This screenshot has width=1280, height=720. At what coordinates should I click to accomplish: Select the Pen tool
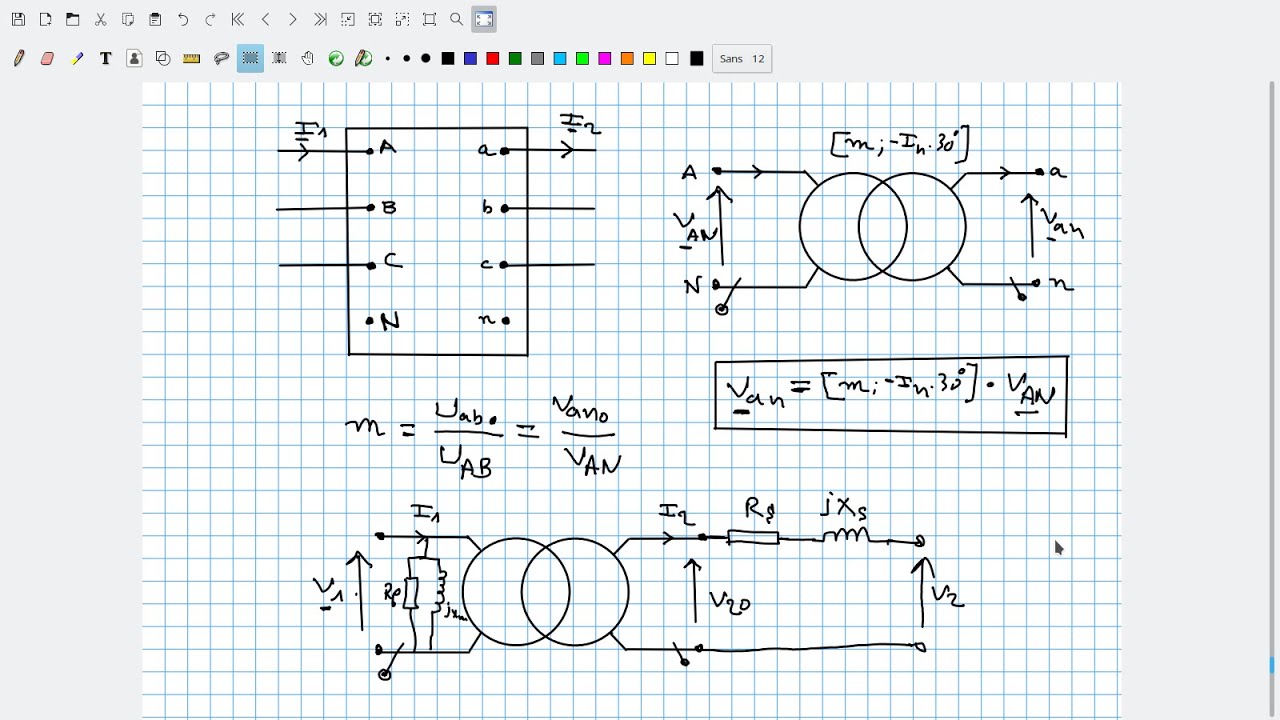19,59
